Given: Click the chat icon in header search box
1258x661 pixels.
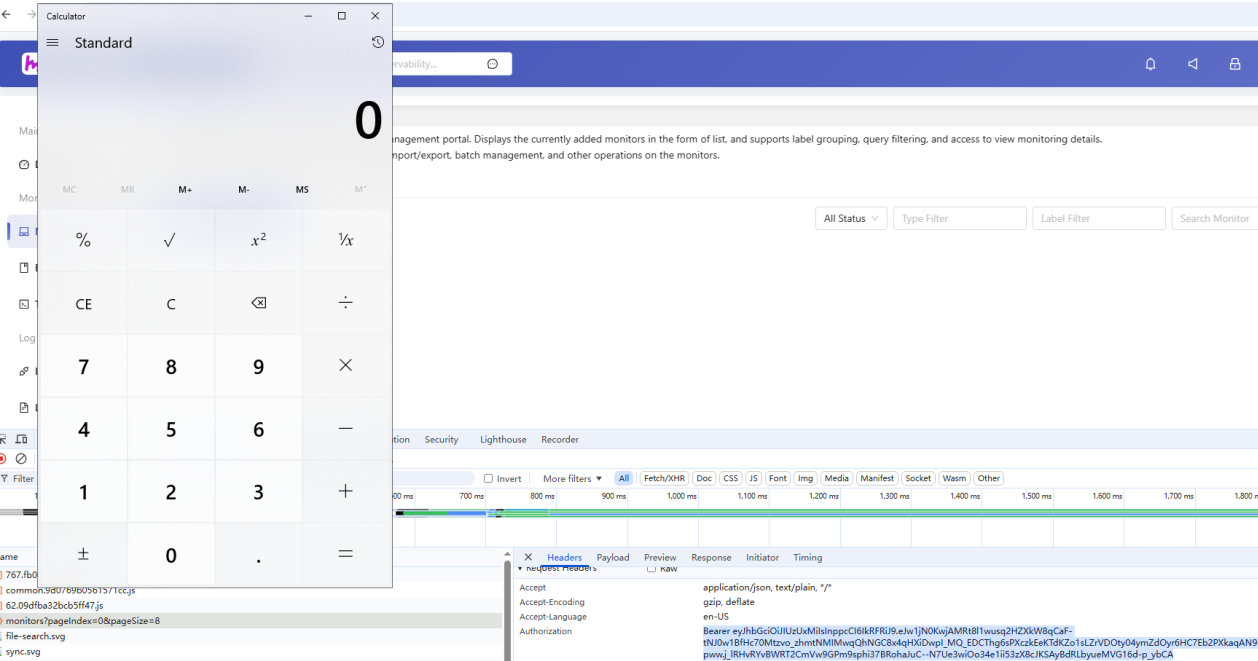Looking at the screenshot, I should 492,64.
